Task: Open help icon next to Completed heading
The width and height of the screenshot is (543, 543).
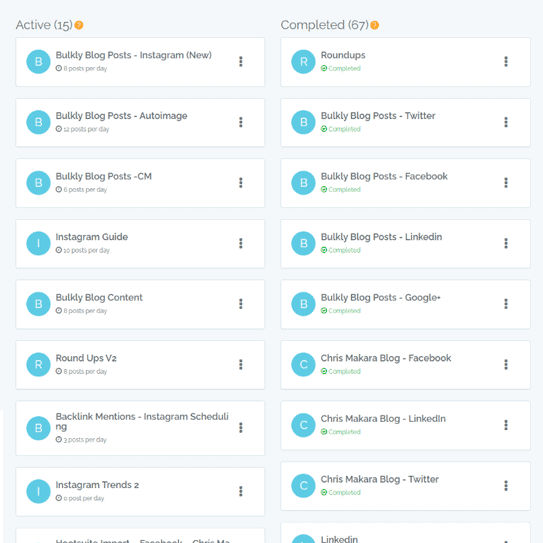Action: [x=374, y=25]
